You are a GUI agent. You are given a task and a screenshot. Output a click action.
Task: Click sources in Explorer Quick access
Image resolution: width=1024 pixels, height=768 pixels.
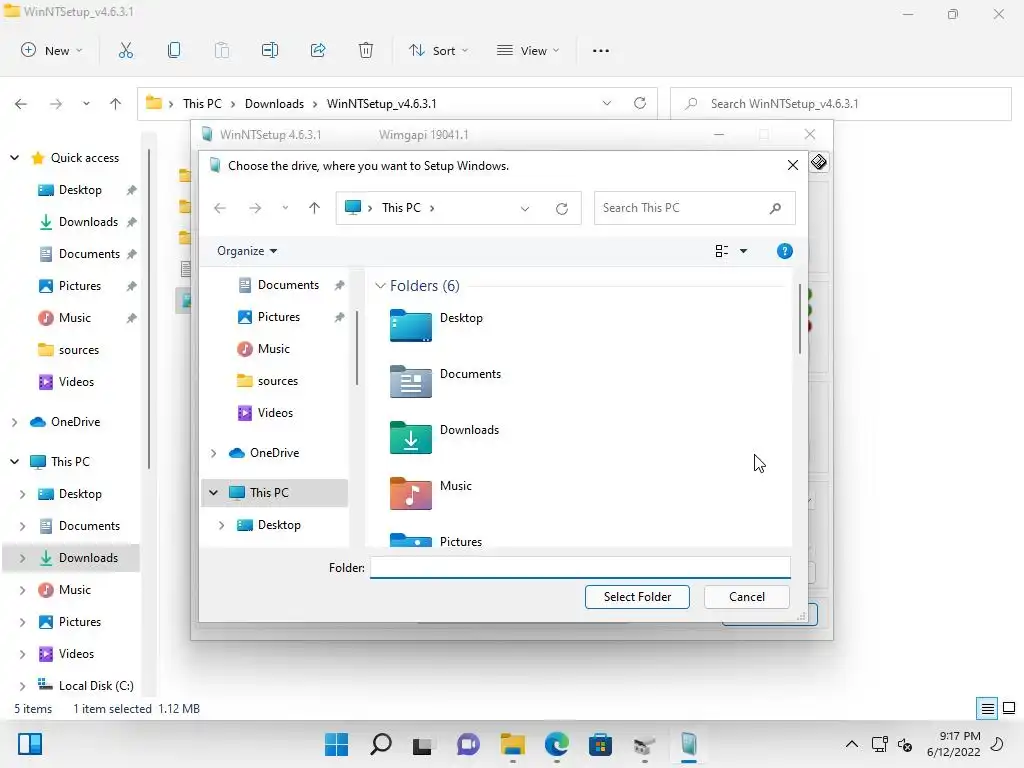click(x=78, y=349)
